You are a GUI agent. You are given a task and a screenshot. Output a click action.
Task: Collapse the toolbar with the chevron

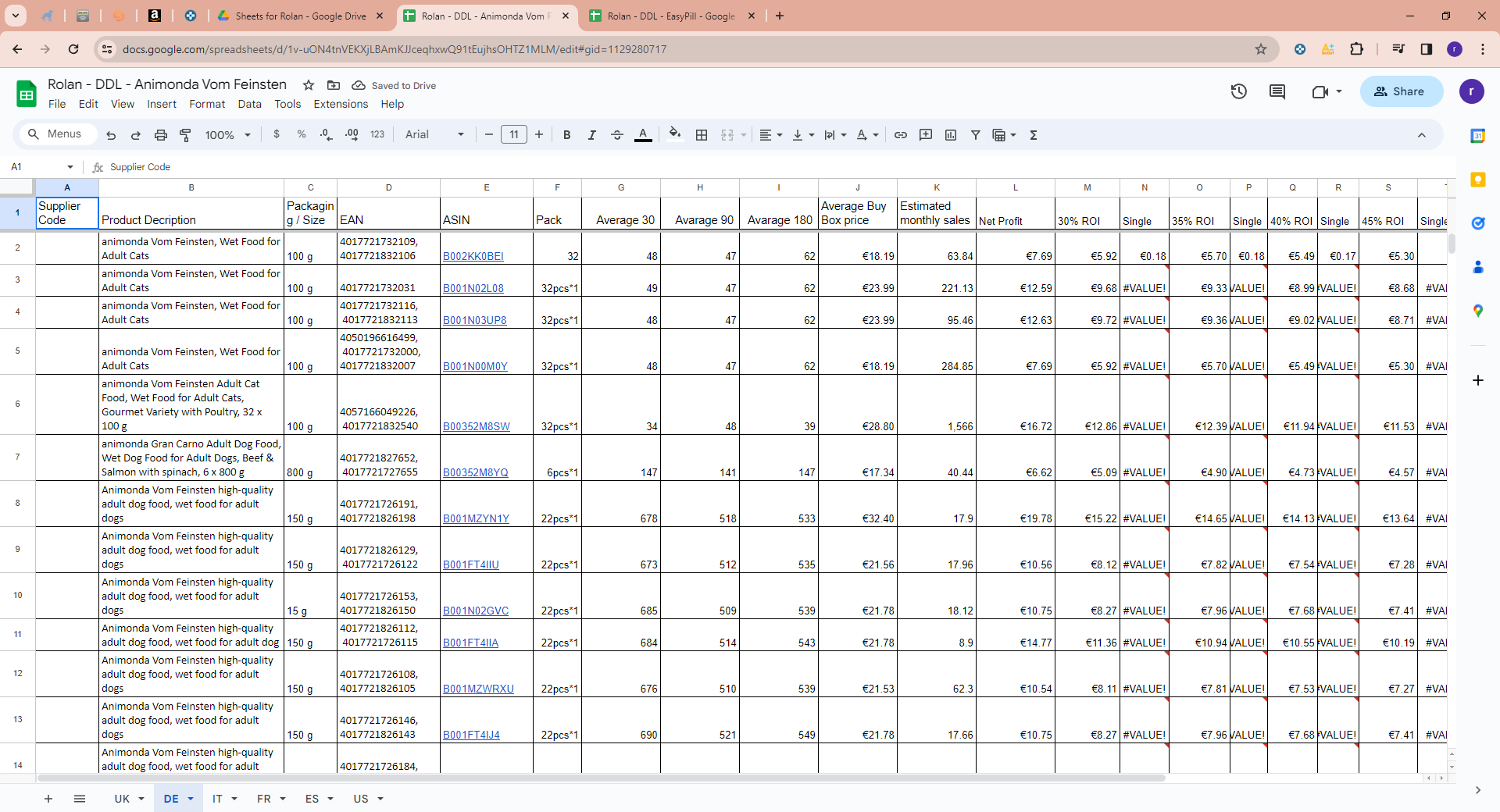tap(1422, 135)
